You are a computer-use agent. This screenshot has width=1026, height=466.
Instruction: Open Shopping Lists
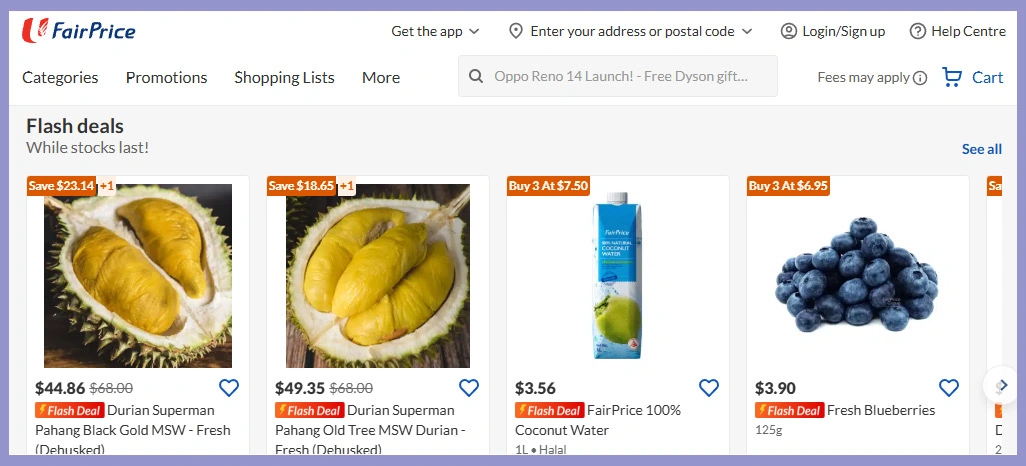click(x=284, y=77)
